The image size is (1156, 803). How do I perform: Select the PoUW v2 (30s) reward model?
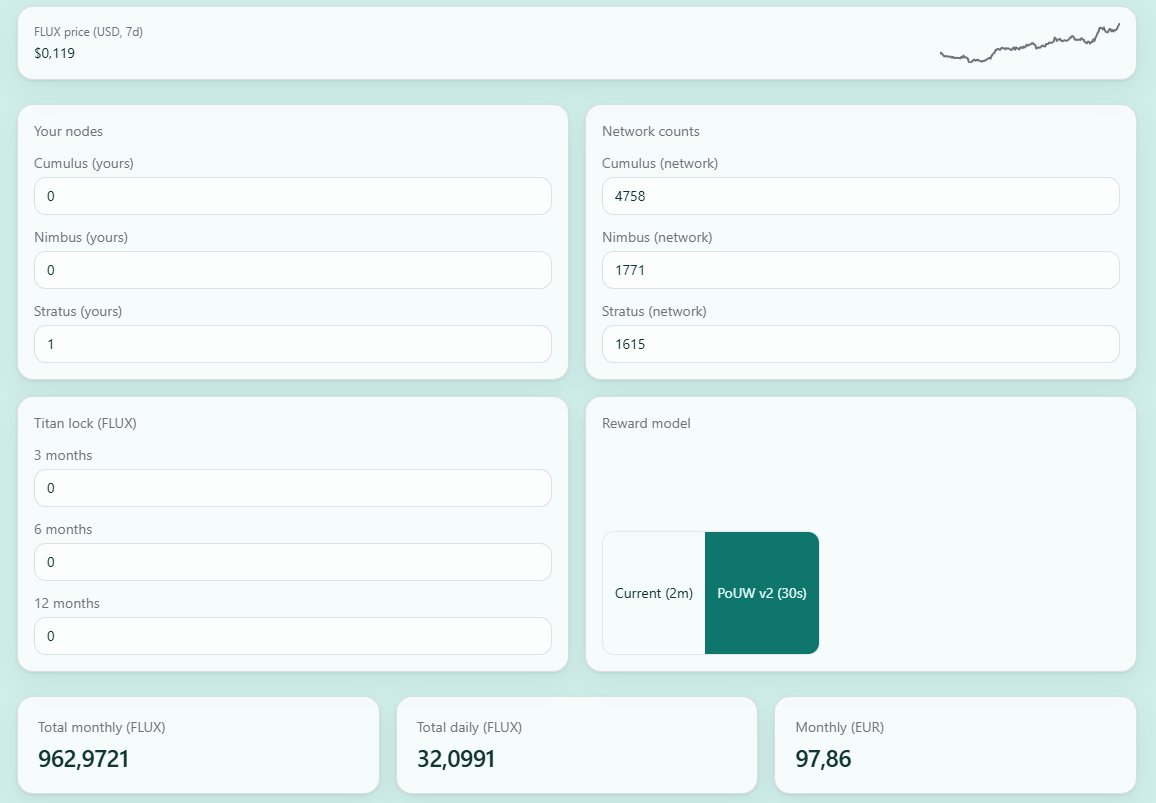pos(762,593)
